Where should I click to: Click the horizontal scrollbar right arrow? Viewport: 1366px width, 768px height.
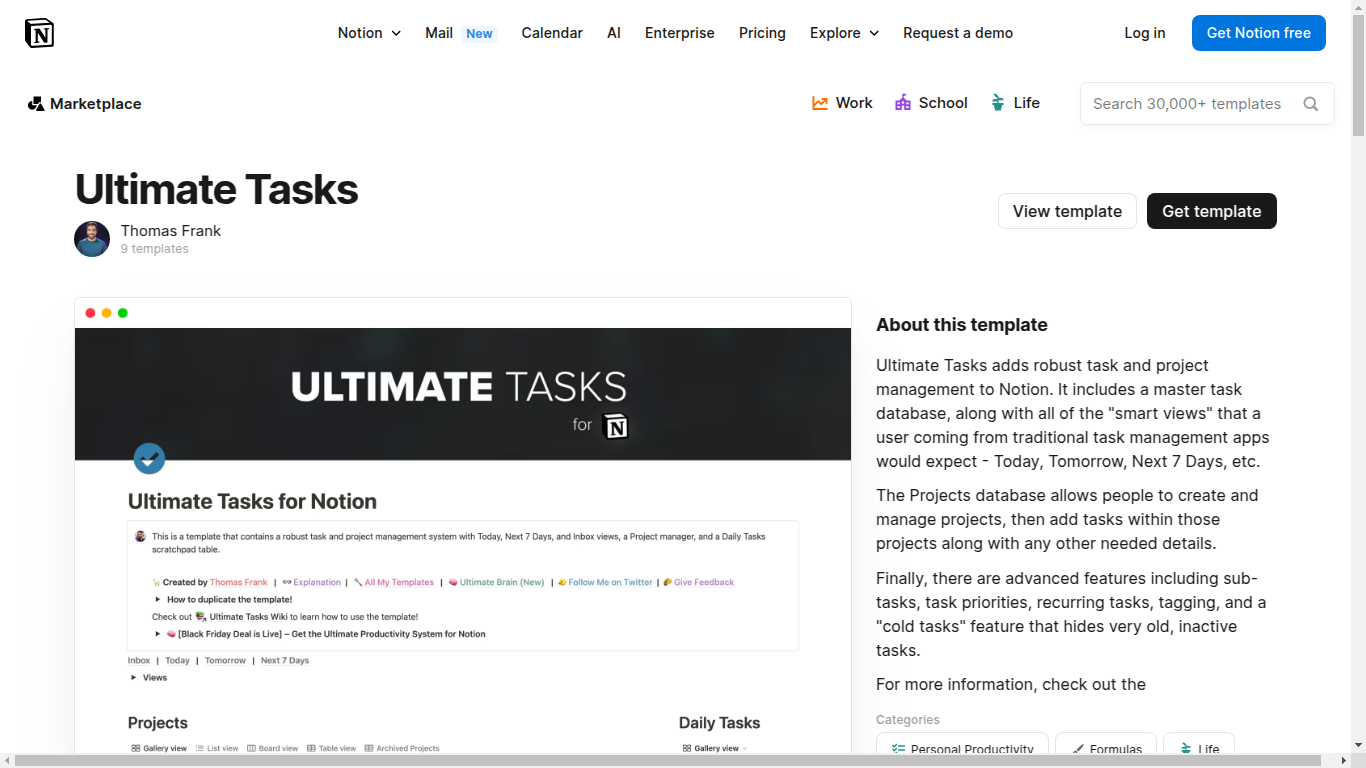pyautogui.click(x=1344, y=760)
